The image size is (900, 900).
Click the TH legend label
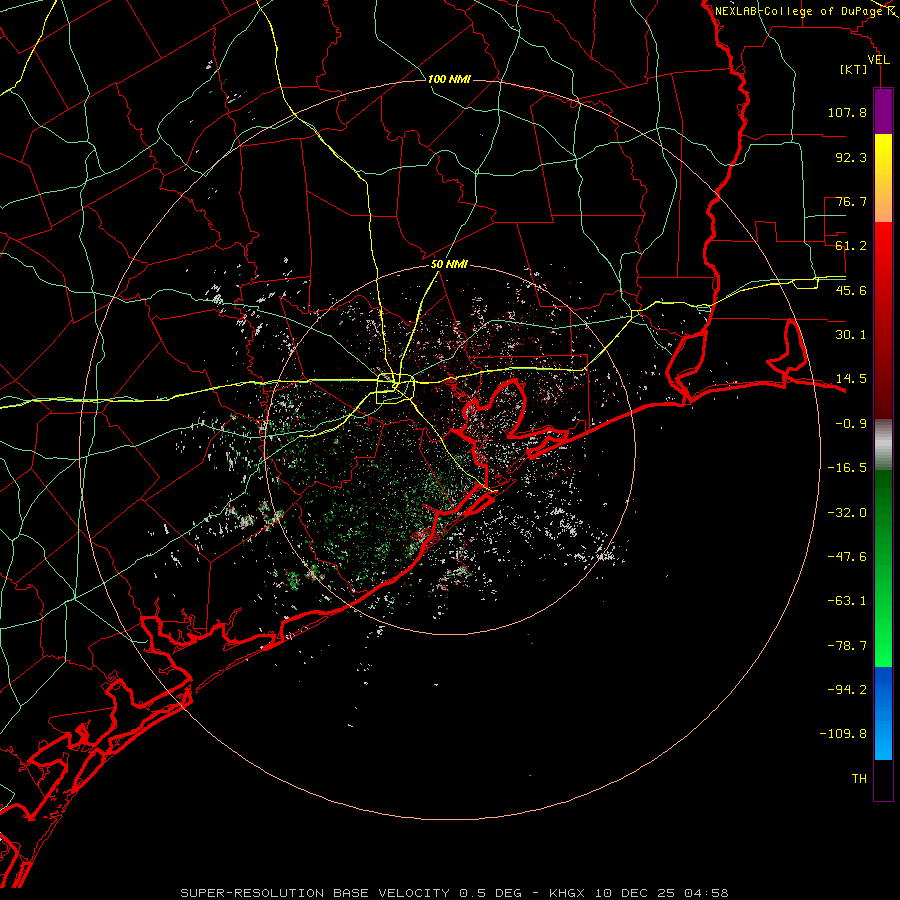pos(859,779)
